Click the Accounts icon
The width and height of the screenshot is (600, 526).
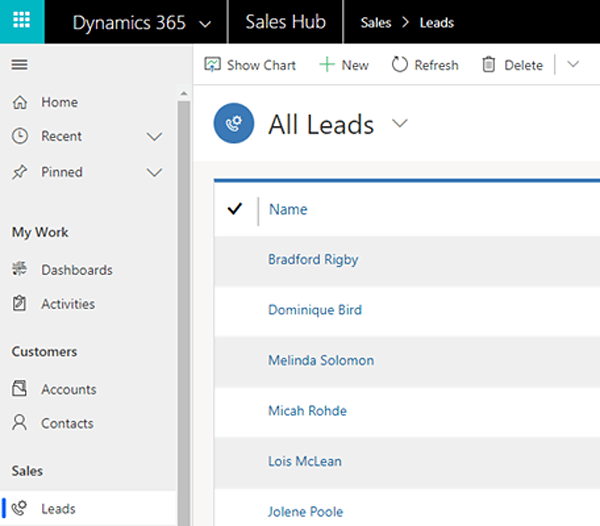coord(20,388)
